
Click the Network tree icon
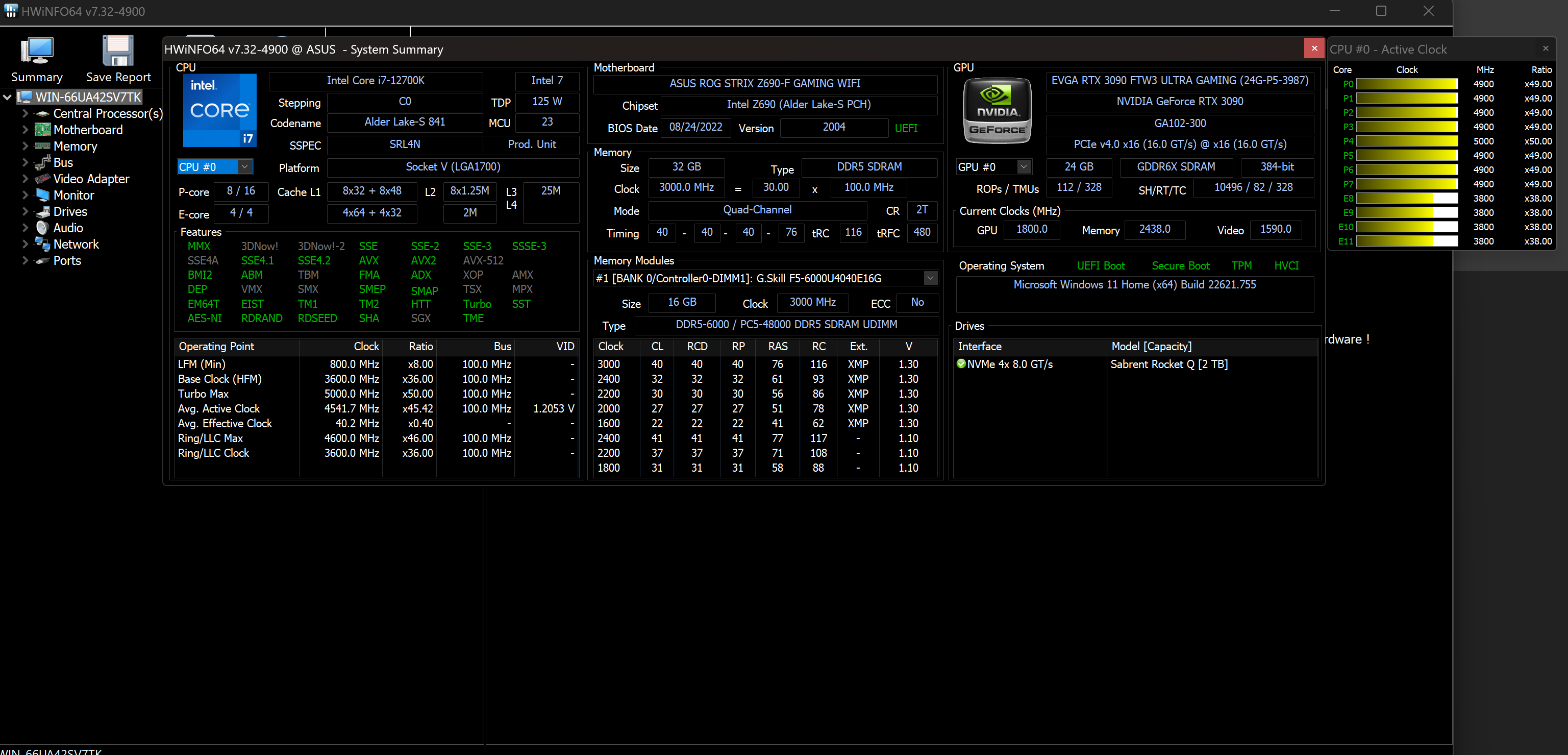(43, 244)
